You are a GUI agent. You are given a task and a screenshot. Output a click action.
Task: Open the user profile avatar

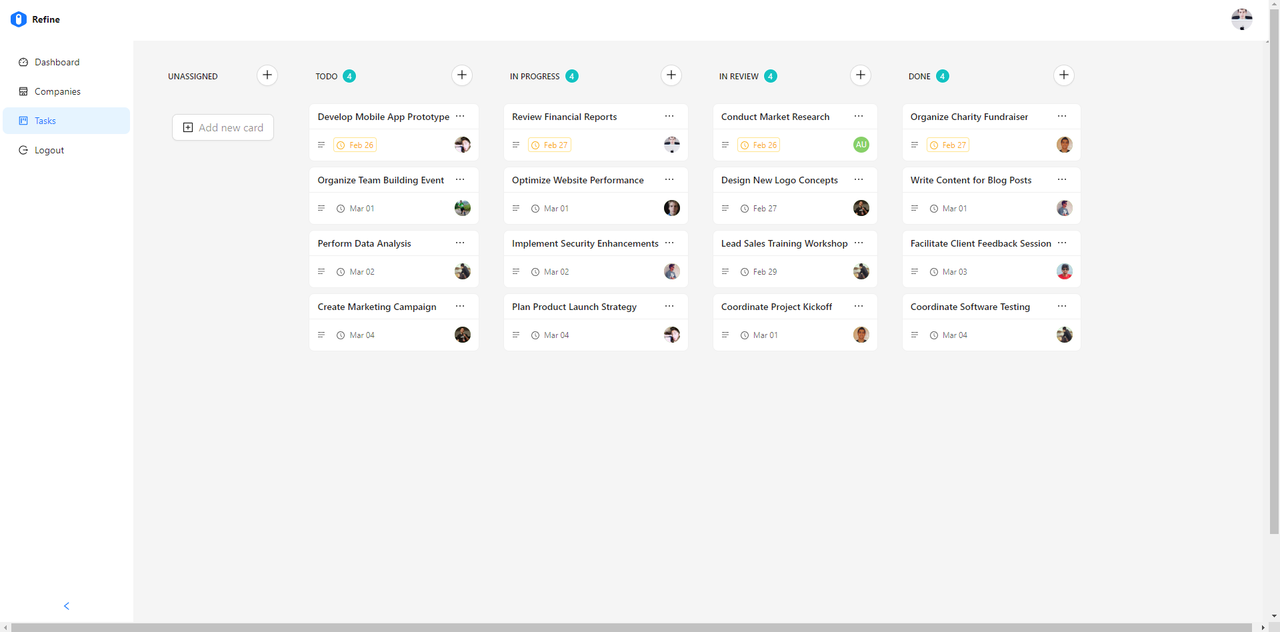pyautogui.click(x=1242, y=19)
